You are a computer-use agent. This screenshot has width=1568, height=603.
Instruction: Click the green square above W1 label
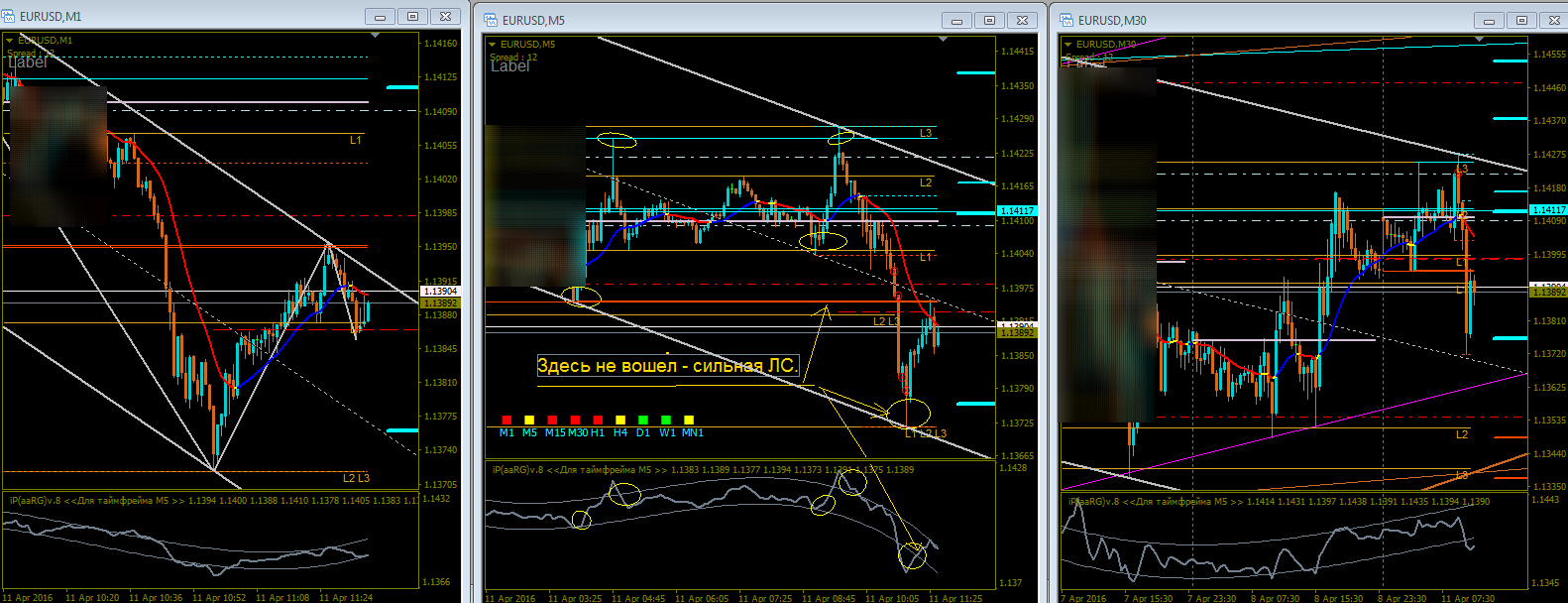point(666,421)
